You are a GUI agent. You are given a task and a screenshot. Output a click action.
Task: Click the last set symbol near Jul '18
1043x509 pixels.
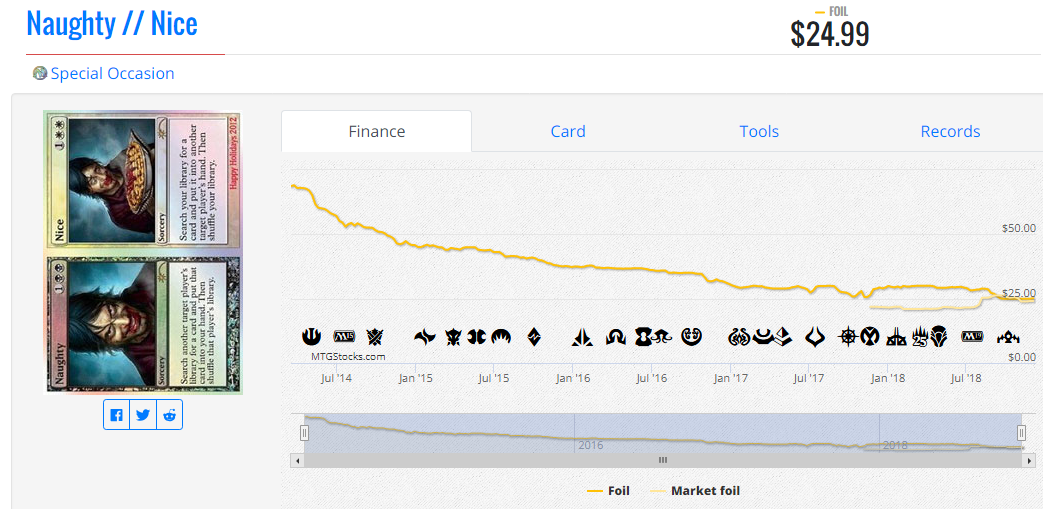[1008, 338]
